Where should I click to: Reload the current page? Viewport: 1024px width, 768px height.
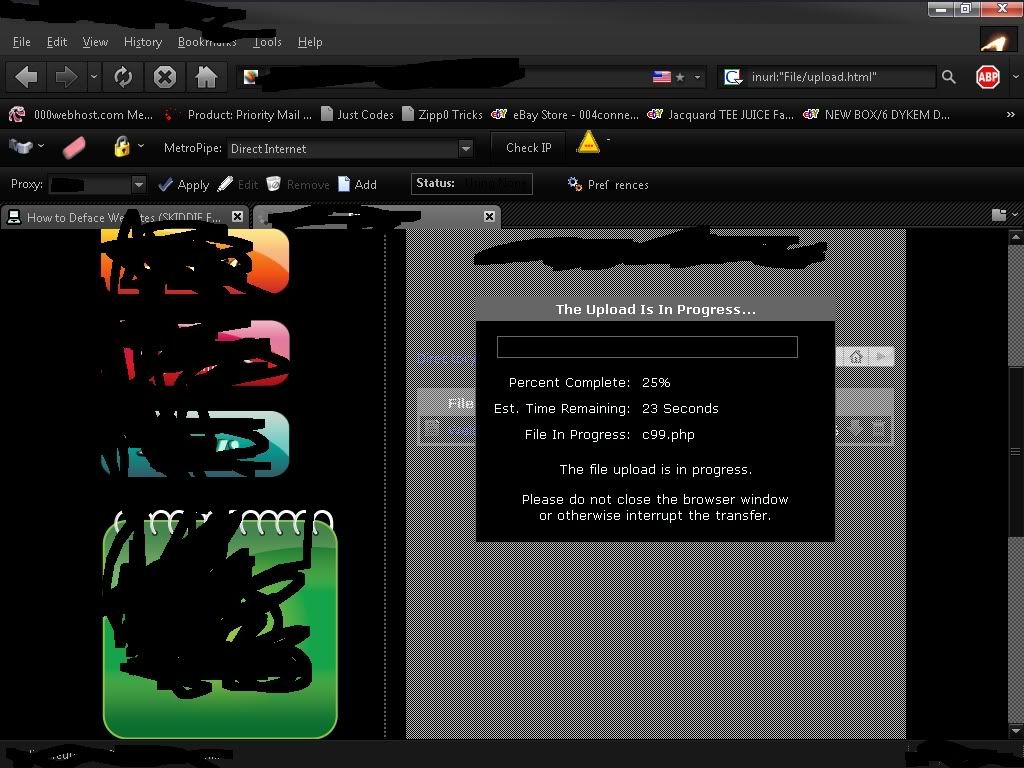[123, 77]
